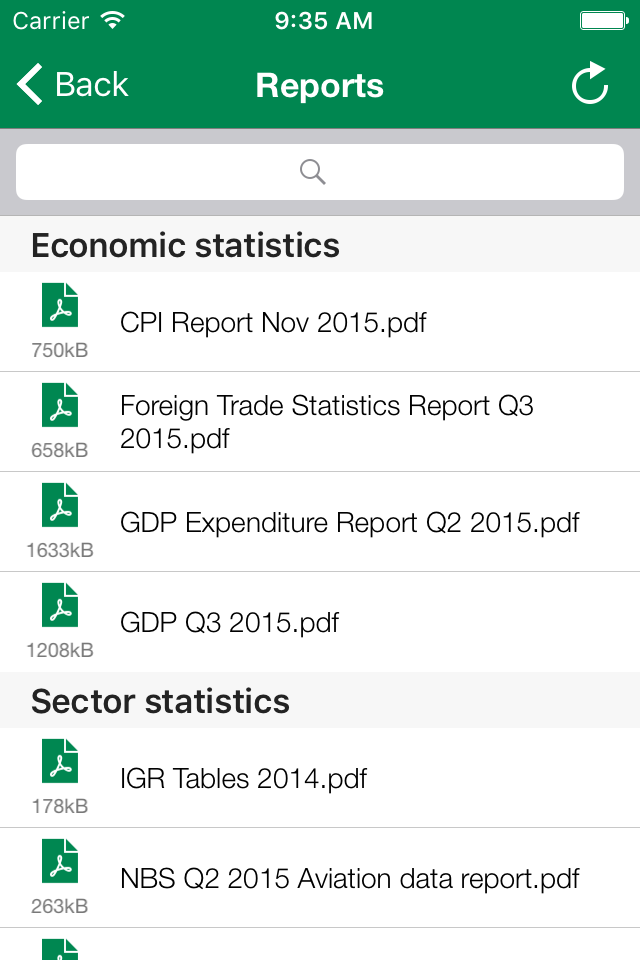Go back using the Back chevron

(x=30, y=85)
